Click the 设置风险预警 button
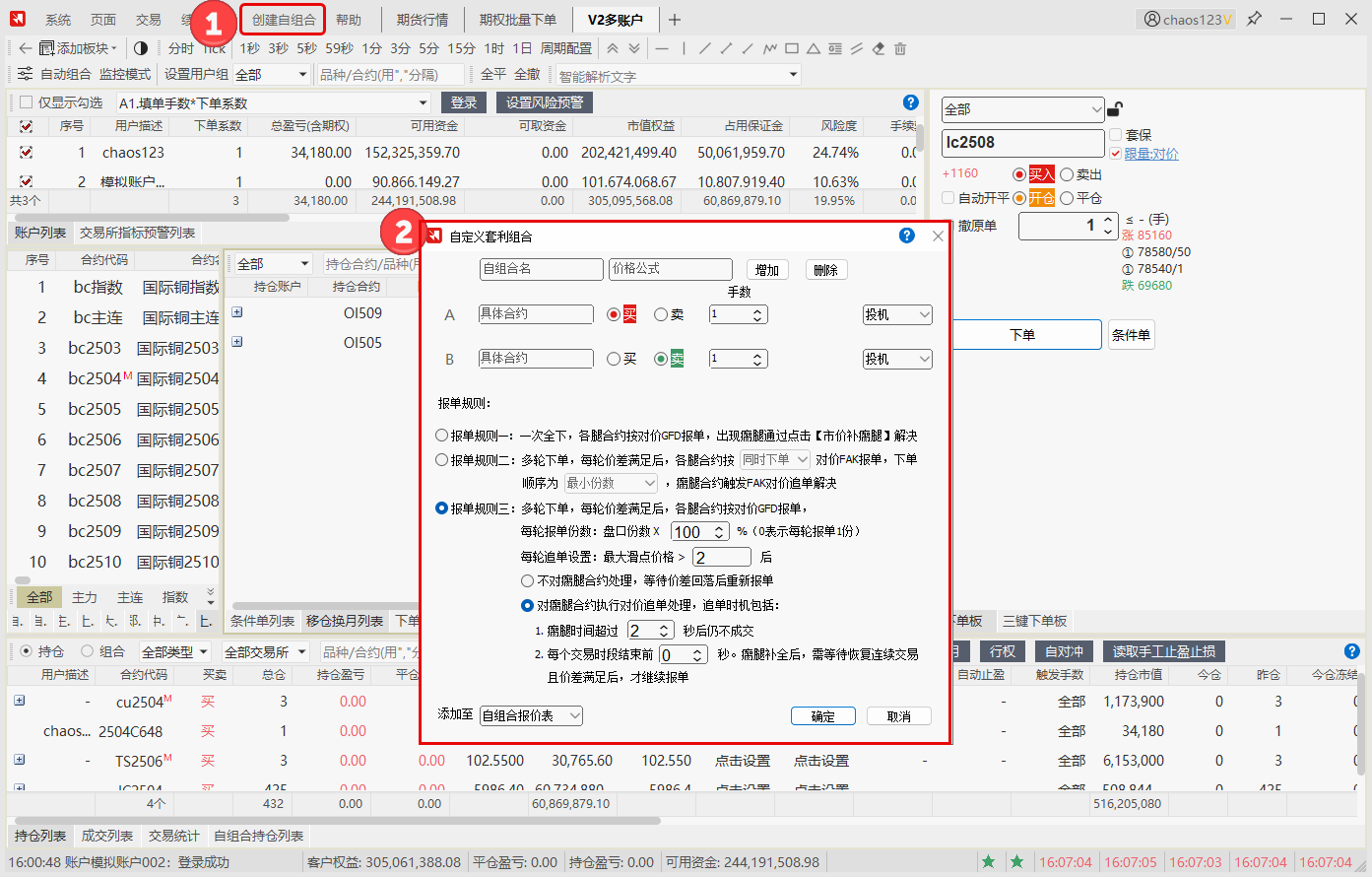Viewport: 1372px width, 877px height. (x=545, y=102)
